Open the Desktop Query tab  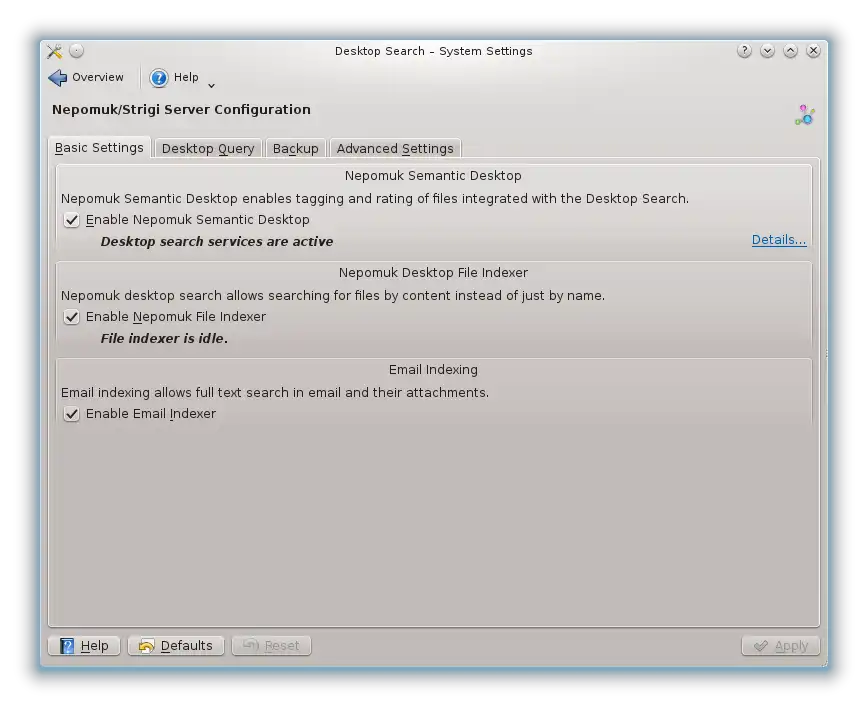point(208,148)
